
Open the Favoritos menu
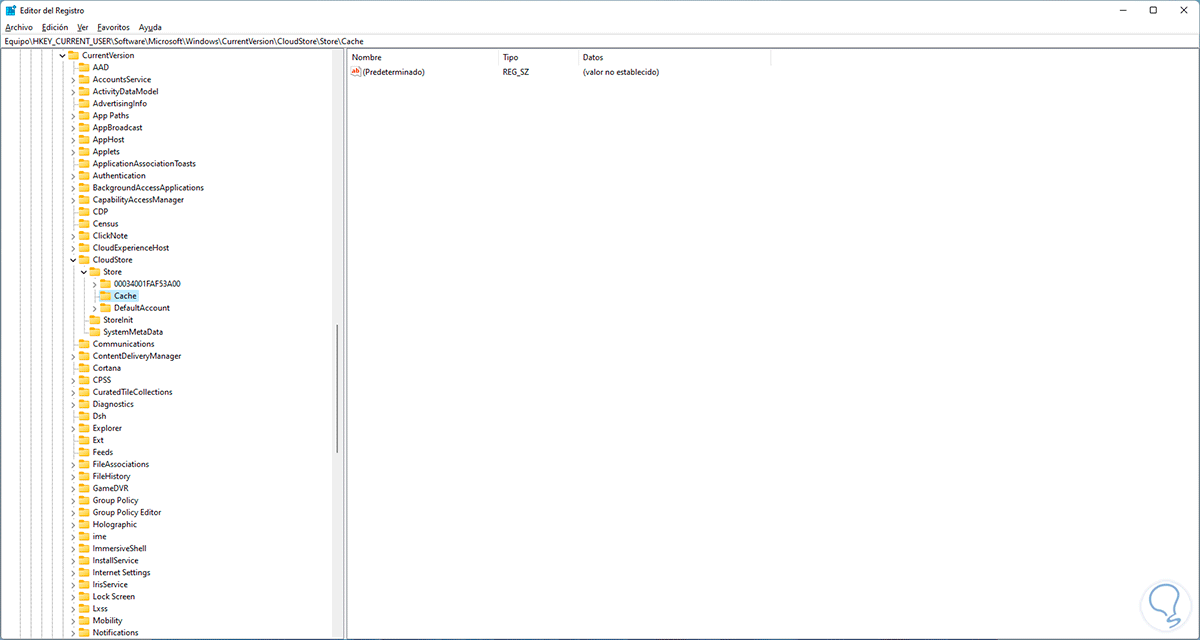pyautogui.click(x=113, y=27)
